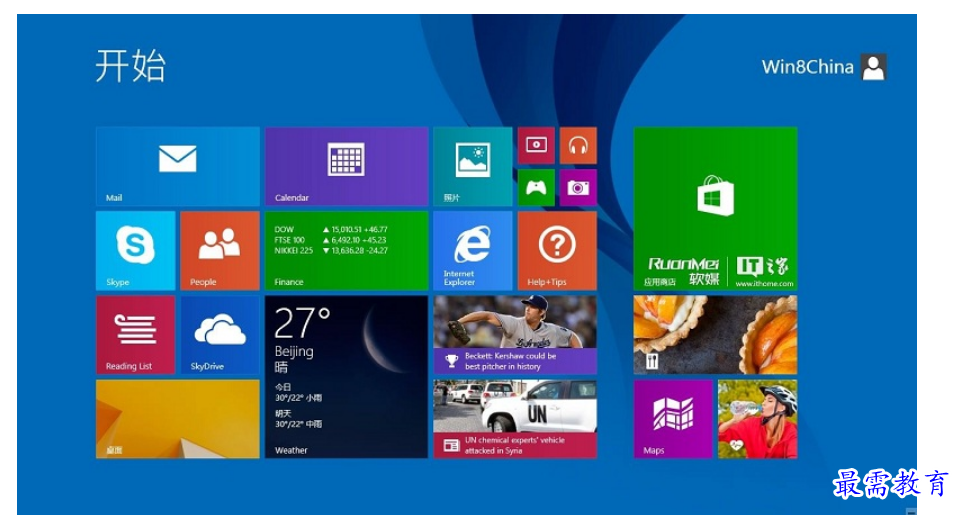Image resolution: width=957 pixels, height=515 pixels.
Task: Open the Calendar tile
Action: pos(347,166)
